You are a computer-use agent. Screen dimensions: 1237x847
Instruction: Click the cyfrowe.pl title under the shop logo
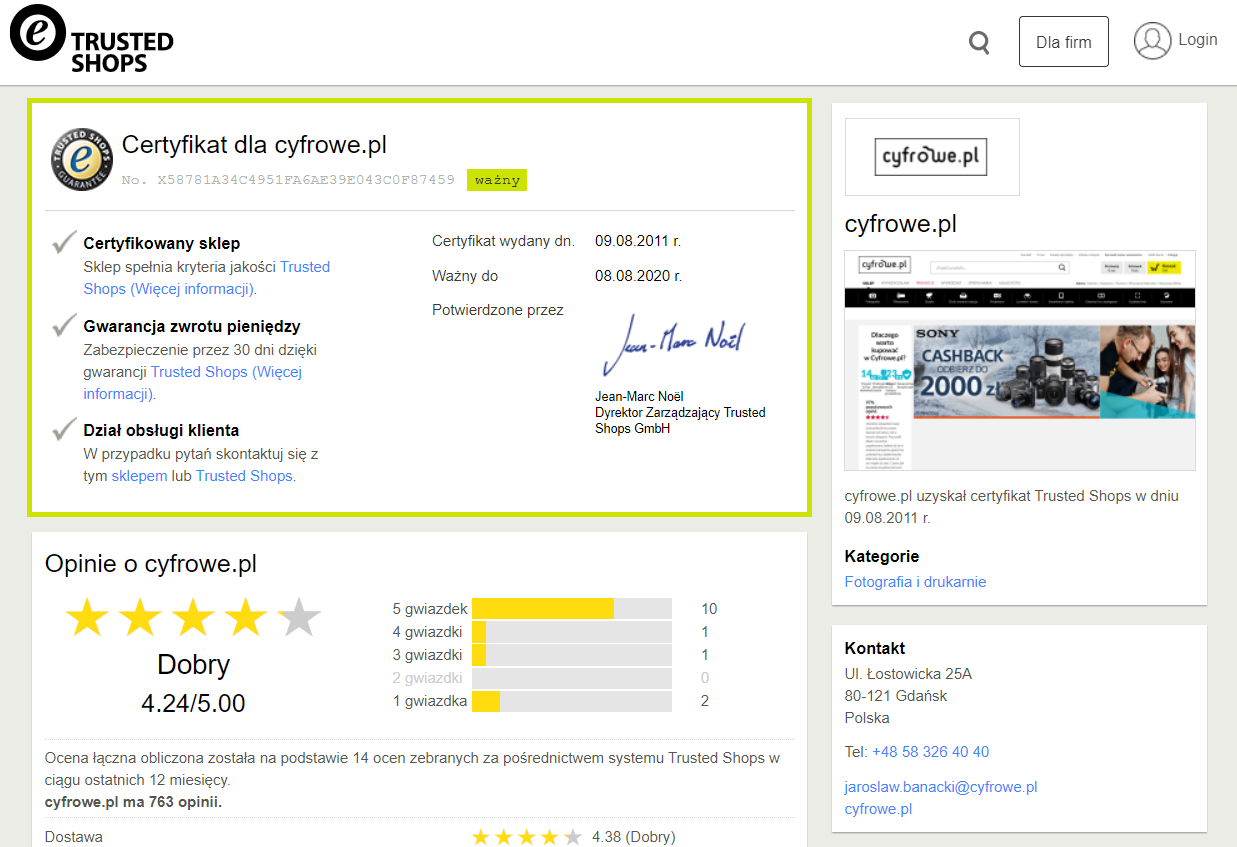[901, 223]
